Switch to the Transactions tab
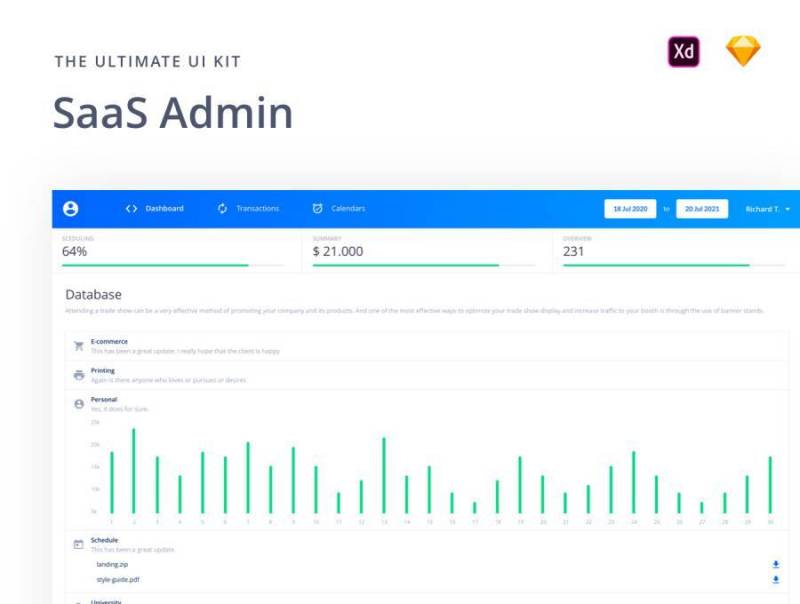Image resolution: width=800 pixels, height=604 pixels. 257,209
